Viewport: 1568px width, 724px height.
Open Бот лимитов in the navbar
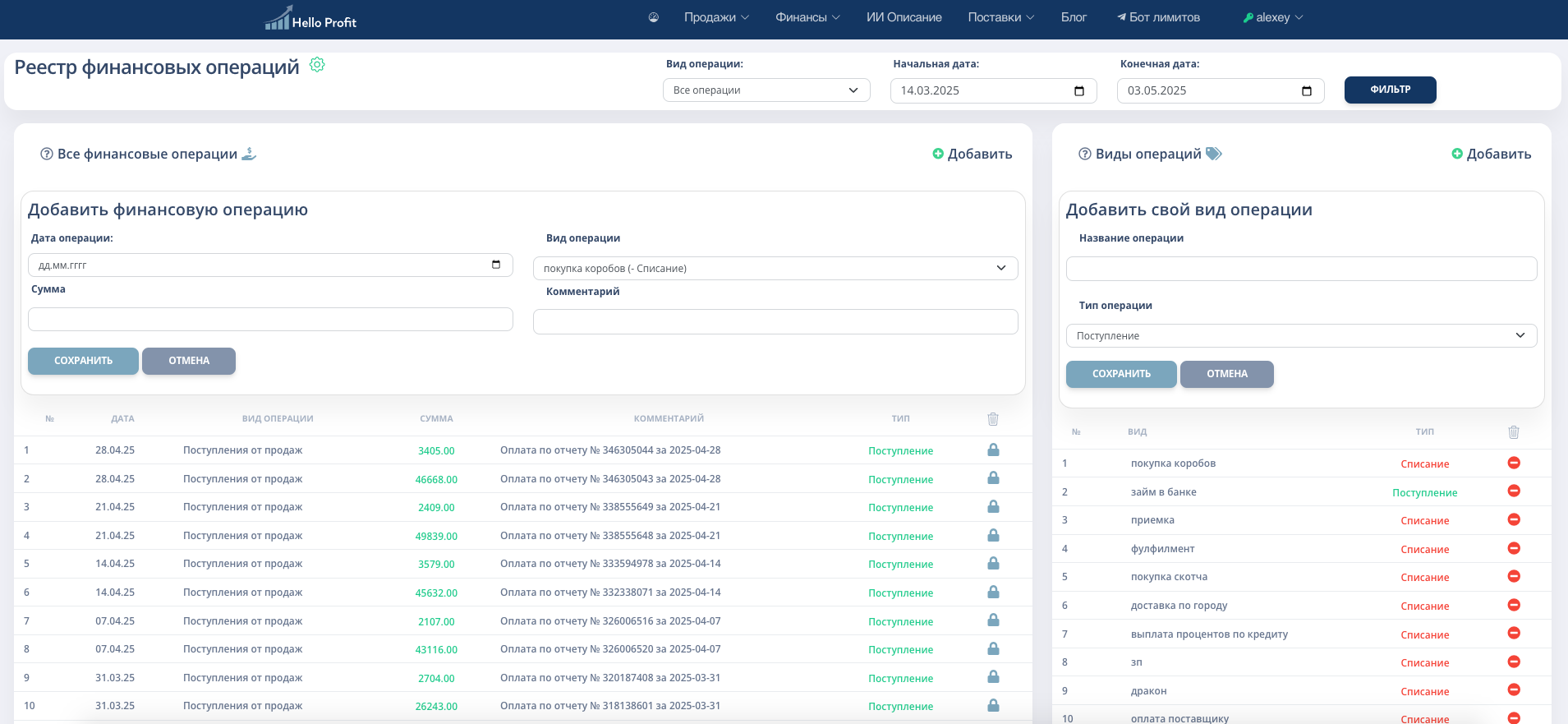(x=1158, y=17)
